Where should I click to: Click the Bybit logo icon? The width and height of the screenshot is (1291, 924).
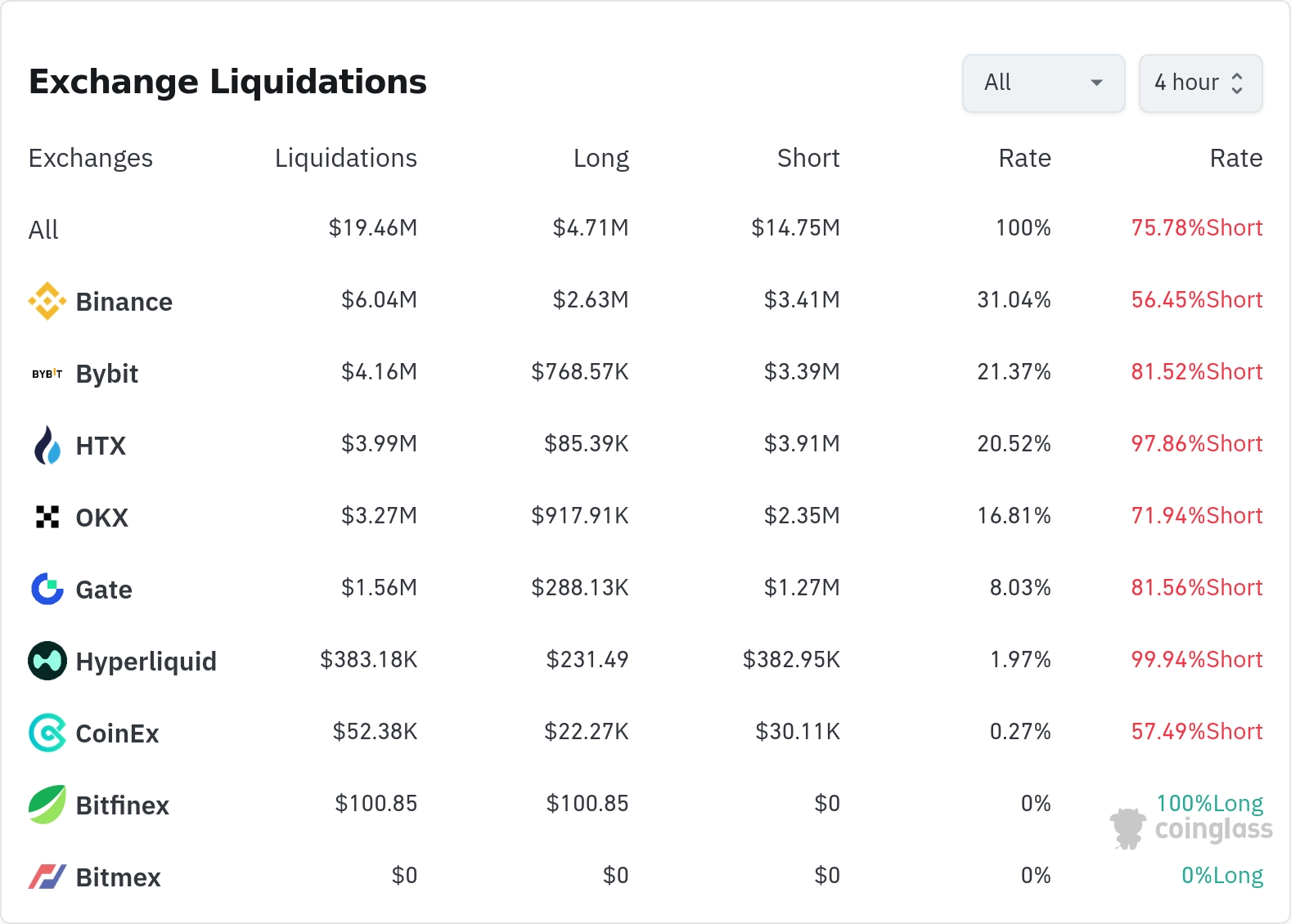tap(47, 374)
